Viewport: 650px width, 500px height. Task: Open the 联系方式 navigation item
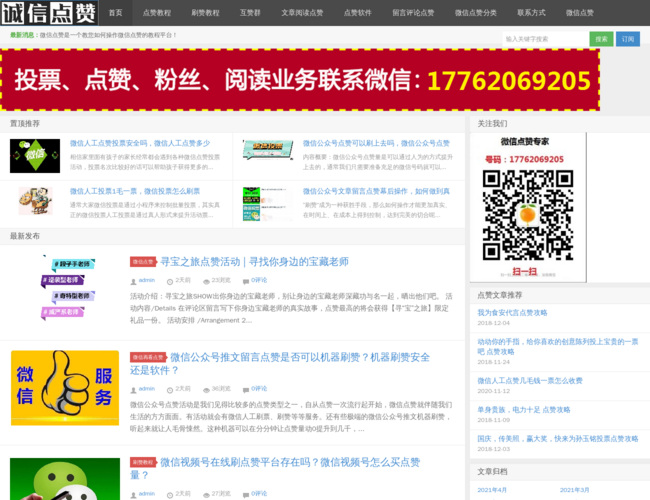click(x=531, y=13)
